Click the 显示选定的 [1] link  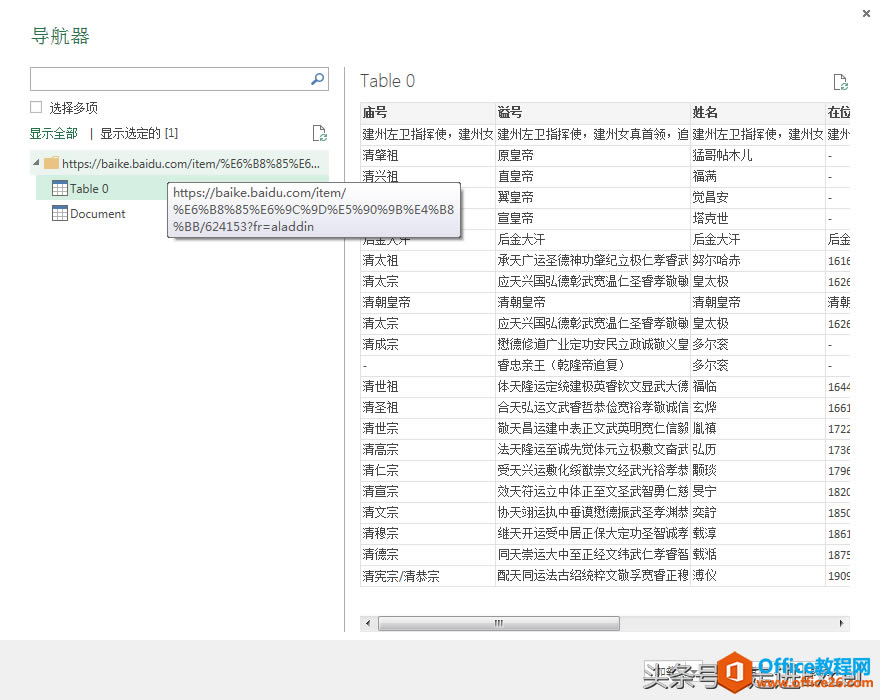pos(139,134)
